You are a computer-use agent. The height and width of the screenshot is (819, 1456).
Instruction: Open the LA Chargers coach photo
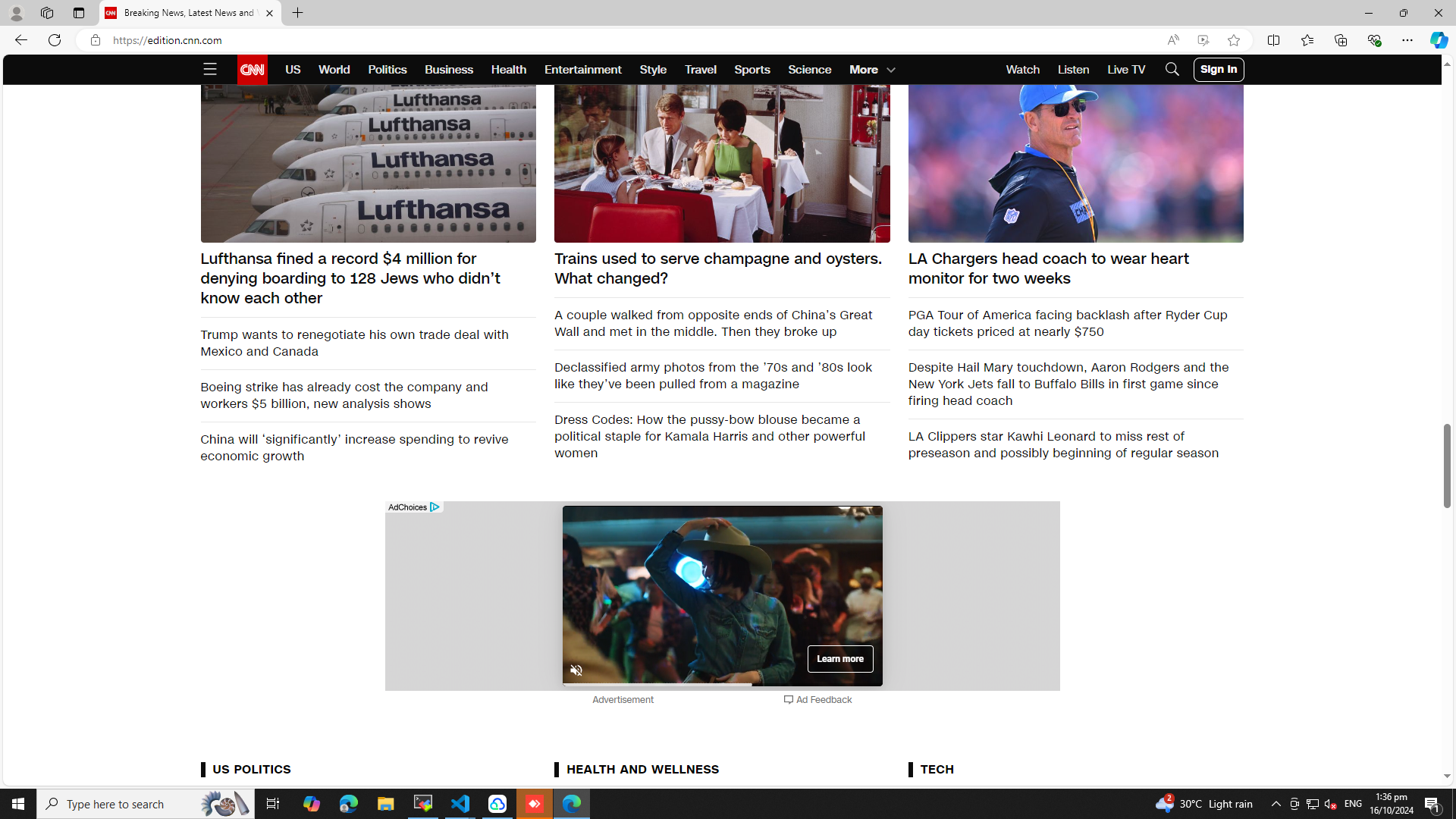1075,163
